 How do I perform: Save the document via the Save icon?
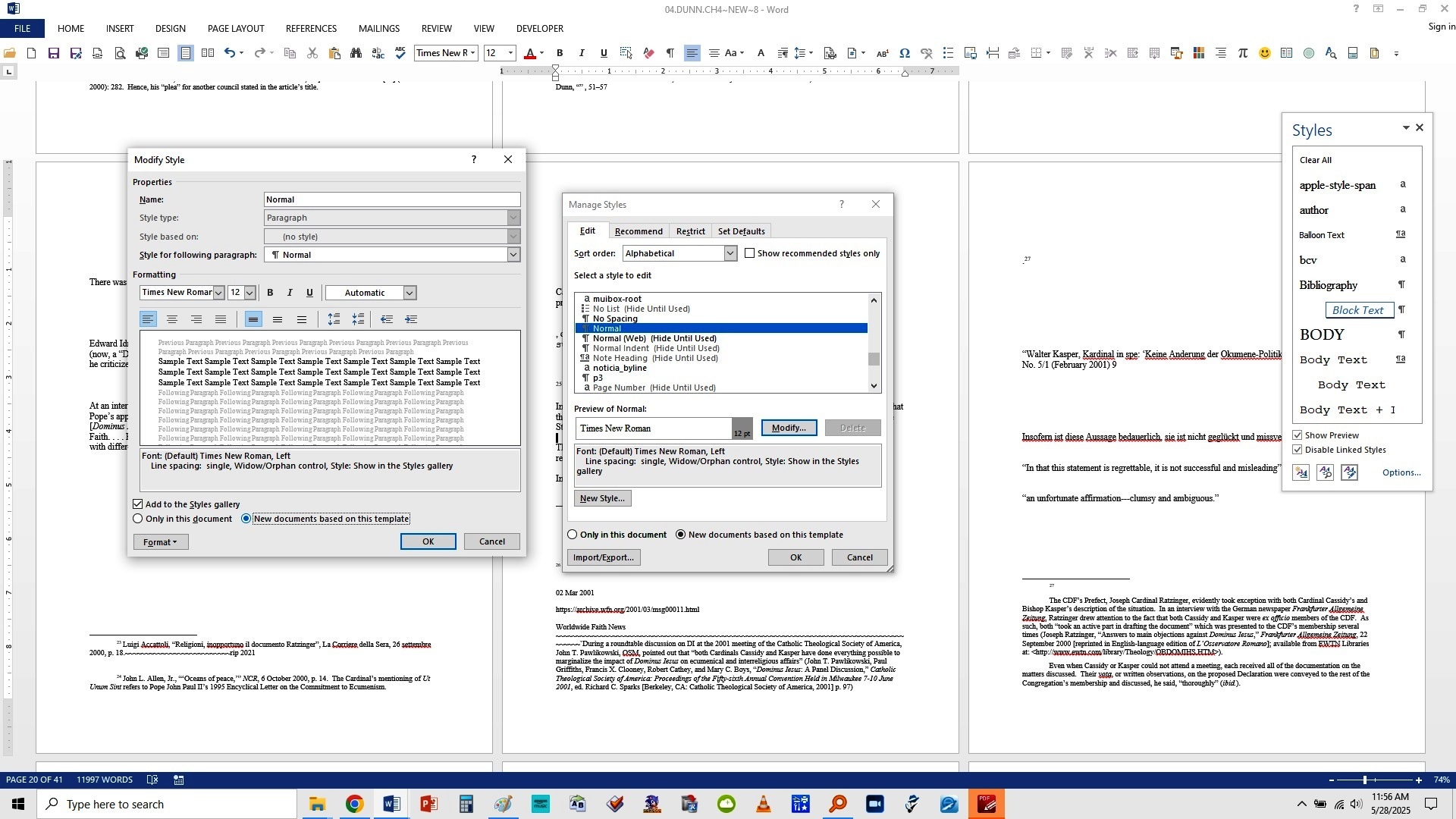point(53,53)
